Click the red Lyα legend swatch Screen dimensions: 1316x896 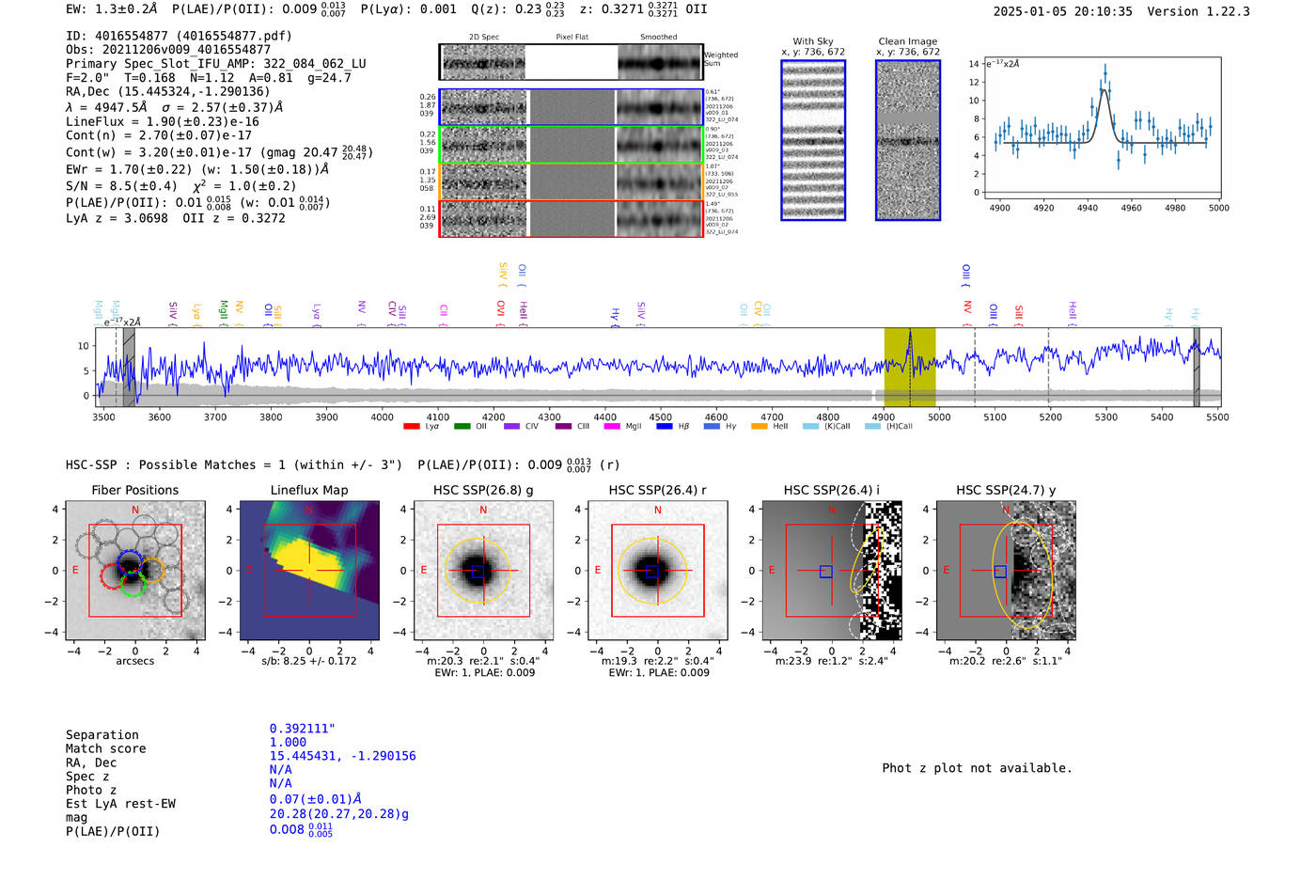click(411, 427)
